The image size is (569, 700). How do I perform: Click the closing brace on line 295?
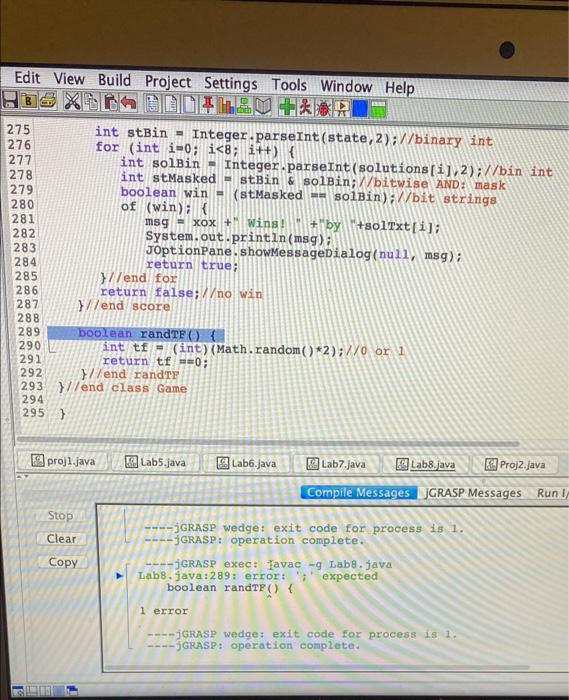62,413
